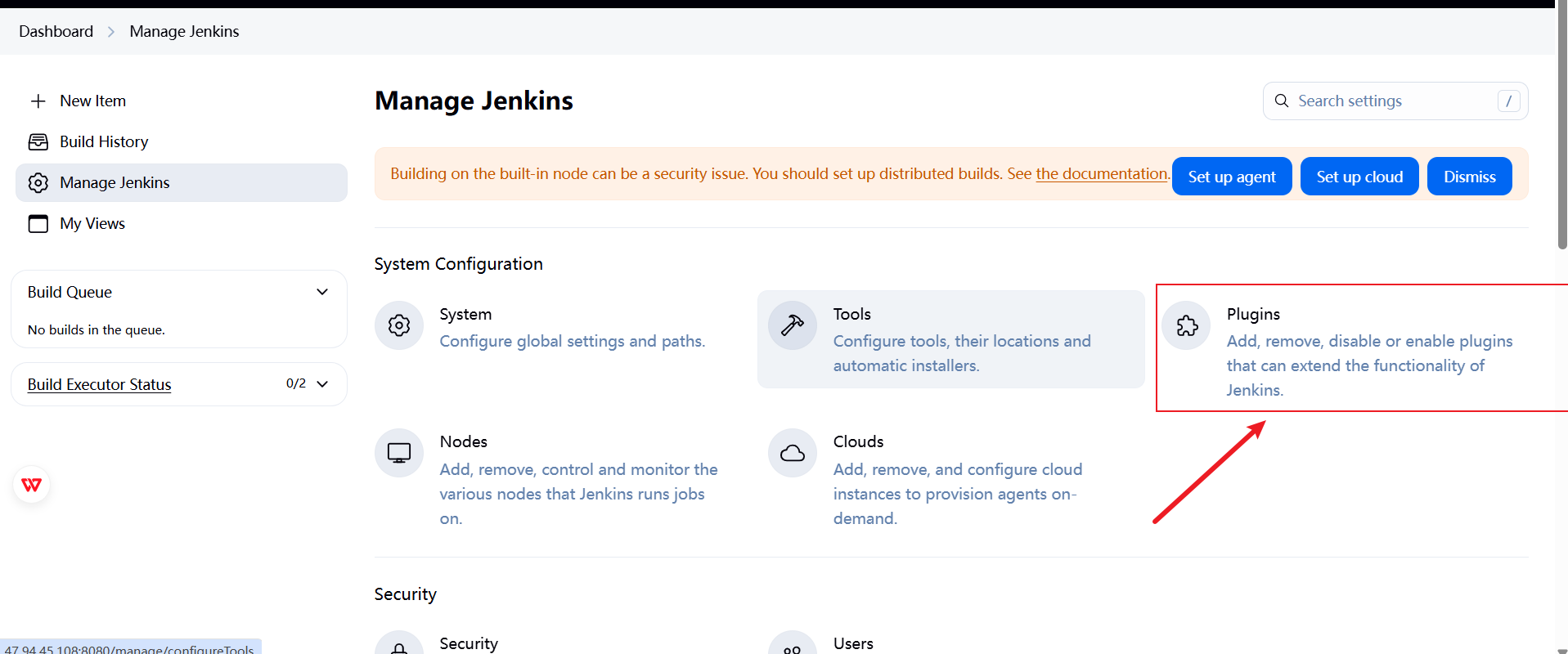Click the breadcrumb separator chevron
The width and height of the screenshot is (1568, 654).
point(111,32)
